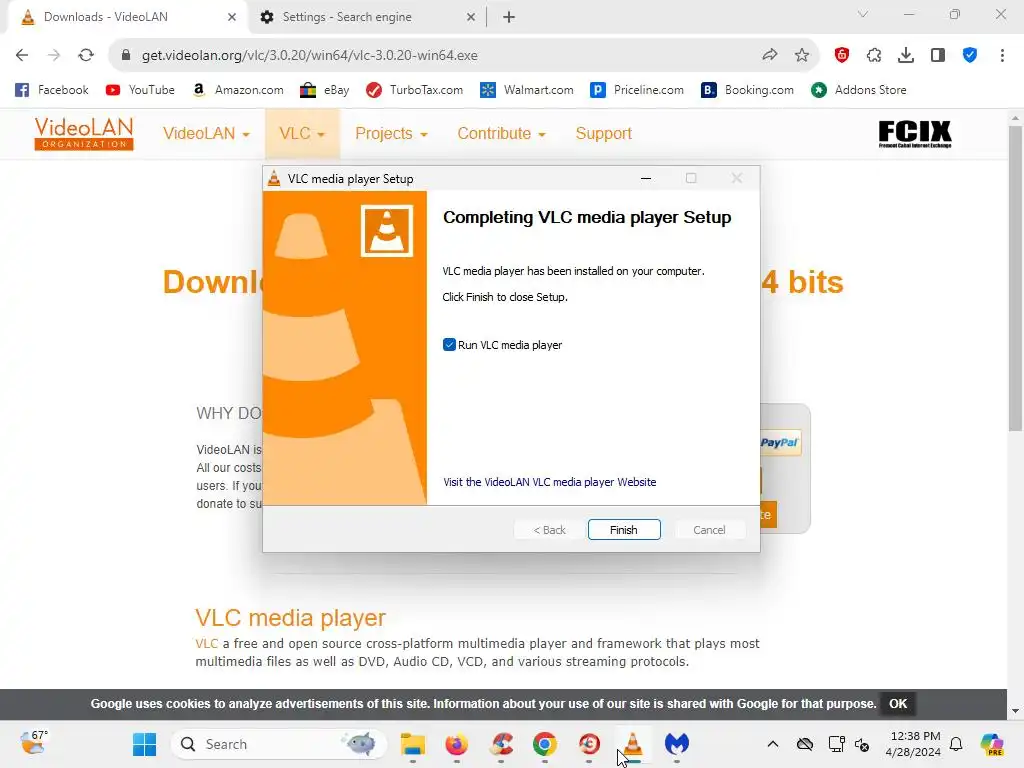Click the muted volume tray icon
Screen dimensions: 1024x768
click(862, 744)
